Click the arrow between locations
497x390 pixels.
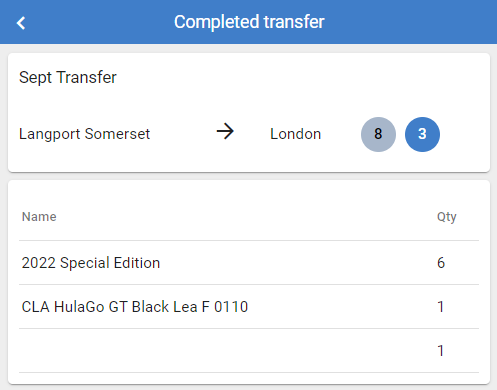pyautogui.click(x=225, y=131)
